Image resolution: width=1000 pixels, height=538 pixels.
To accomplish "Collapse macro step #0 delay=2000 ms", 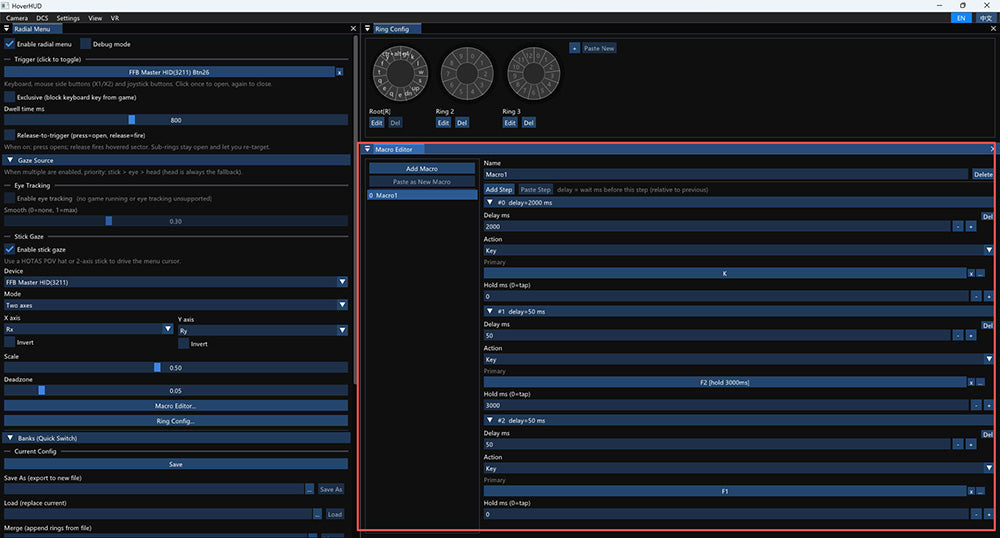I will [738, 202].
